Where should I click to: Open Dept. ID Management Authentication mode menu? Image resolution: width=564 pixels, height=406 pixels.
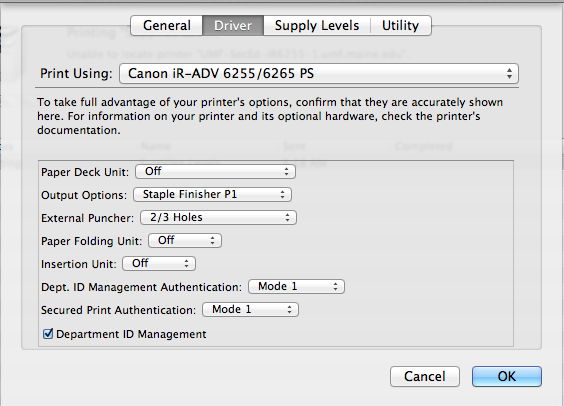pos(296,287)
